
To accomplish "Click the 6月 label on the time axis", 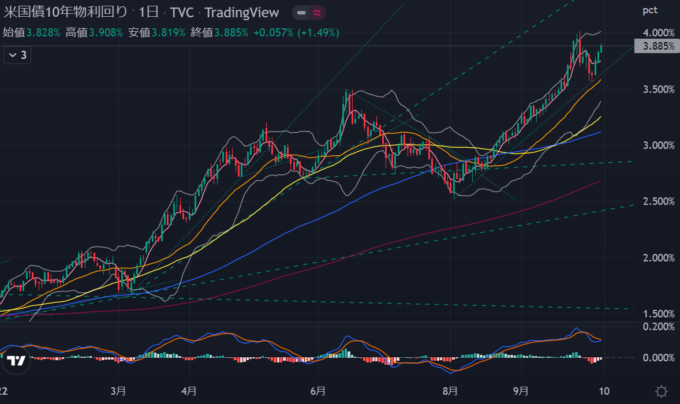I will pyautogui.click(x=320, y=390).
